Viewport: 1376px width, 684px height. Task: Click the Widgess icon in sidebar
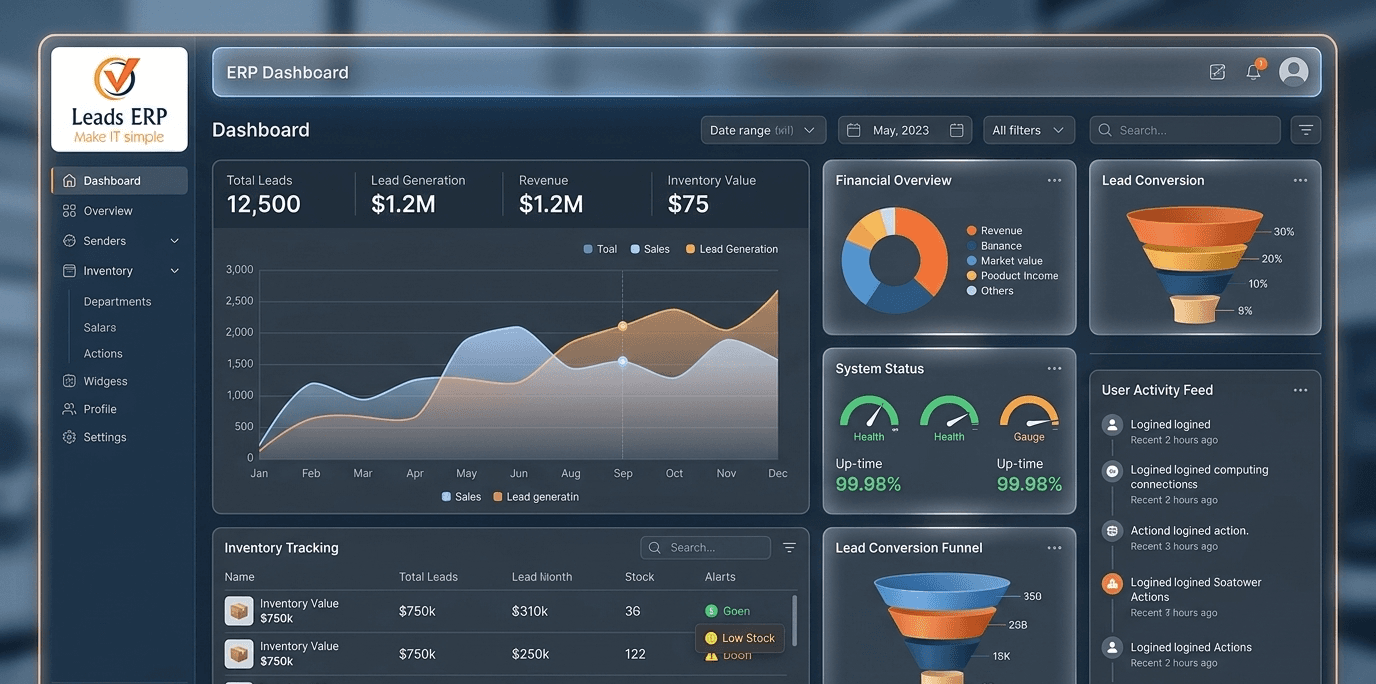[x=69, y=381]
